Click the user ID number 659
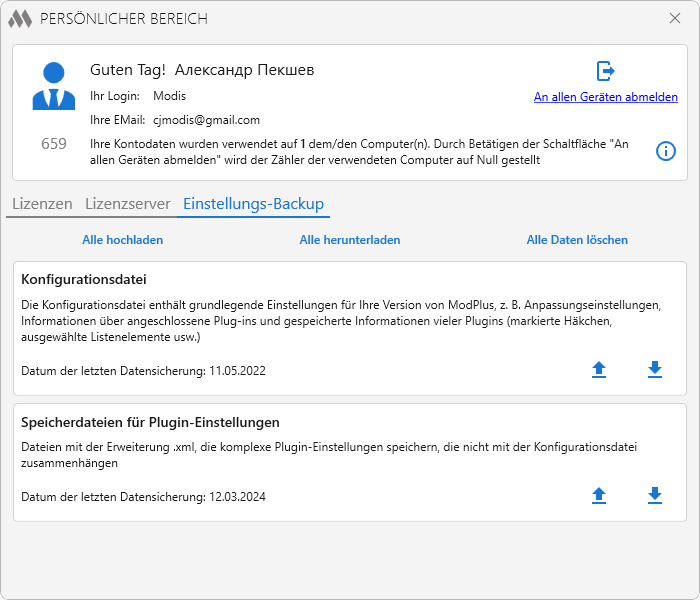The width and height of the screenshot is (700, 600). point(54,144)
